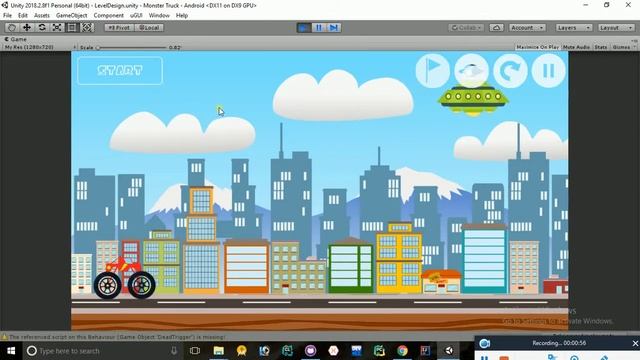Image resolution: width=640 pixels, height=360 pixels.
Task: Open the Layers dropdown
Action: tap(573, 27)
